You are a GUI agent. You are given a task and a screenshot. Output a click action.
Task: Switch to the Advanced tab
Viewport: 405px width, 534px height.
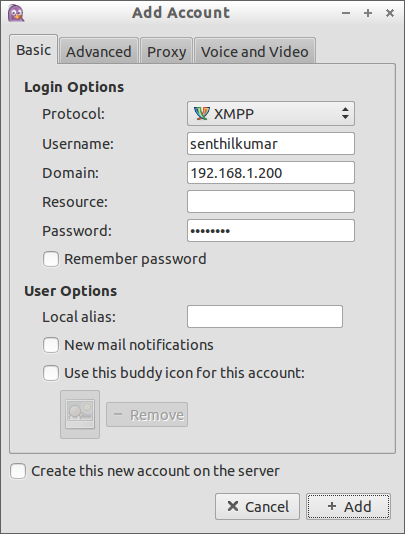[99, 51]
